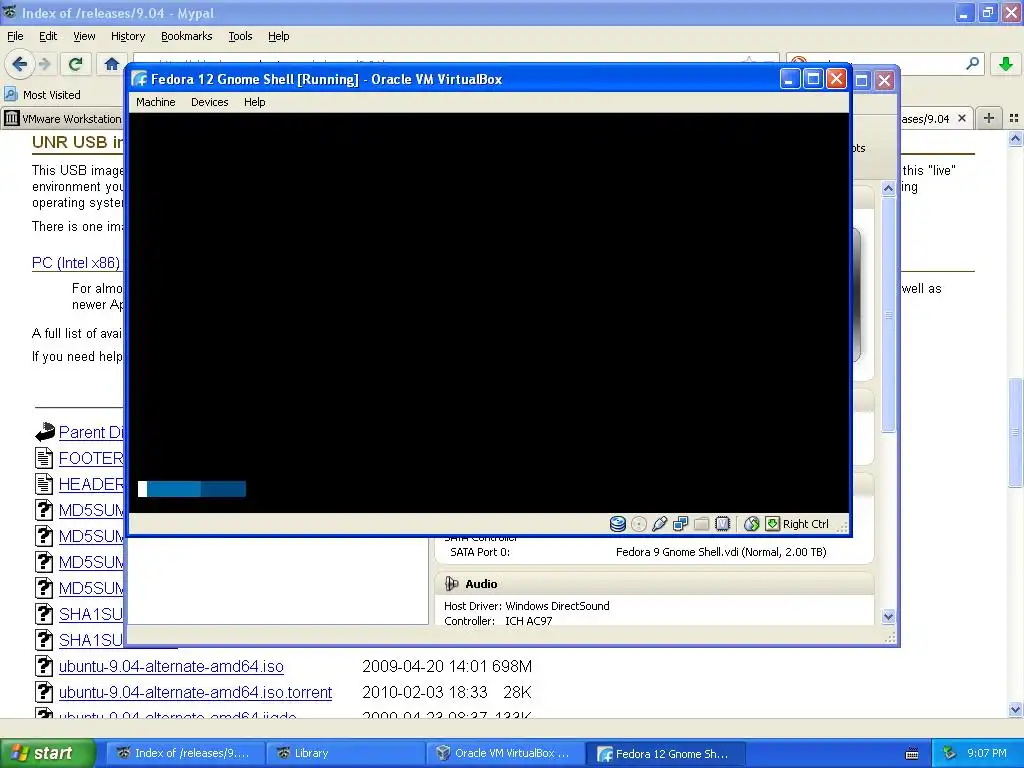Open ubuntu-9.04-alternate-amd64.iso link
The width and height of the screenshot is (1024, 768).
pos(171,666)
